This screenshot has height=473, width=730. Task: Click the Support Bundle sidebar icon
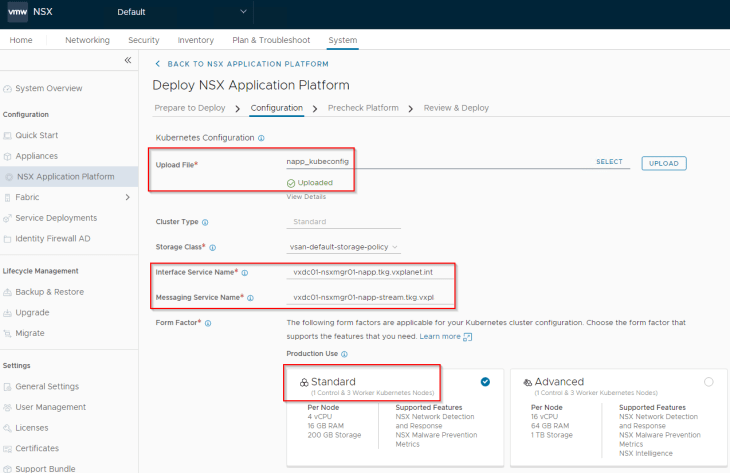[7, 469]
